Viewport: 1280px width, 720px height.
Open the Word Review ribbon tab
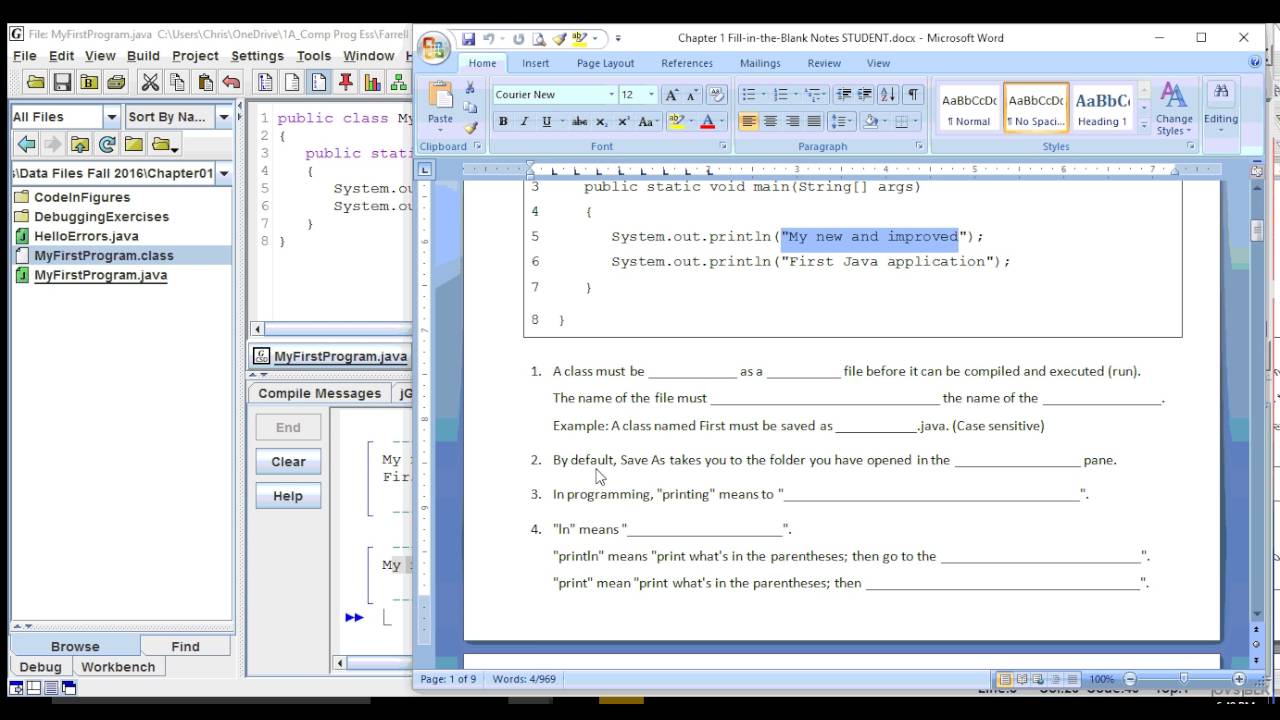point(824,63)
